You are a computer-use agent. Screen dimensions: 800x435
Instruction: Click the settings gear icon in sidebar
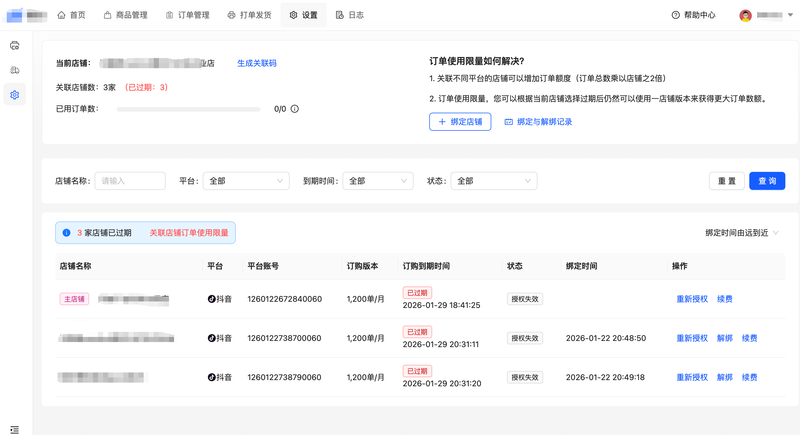(15, 95)
